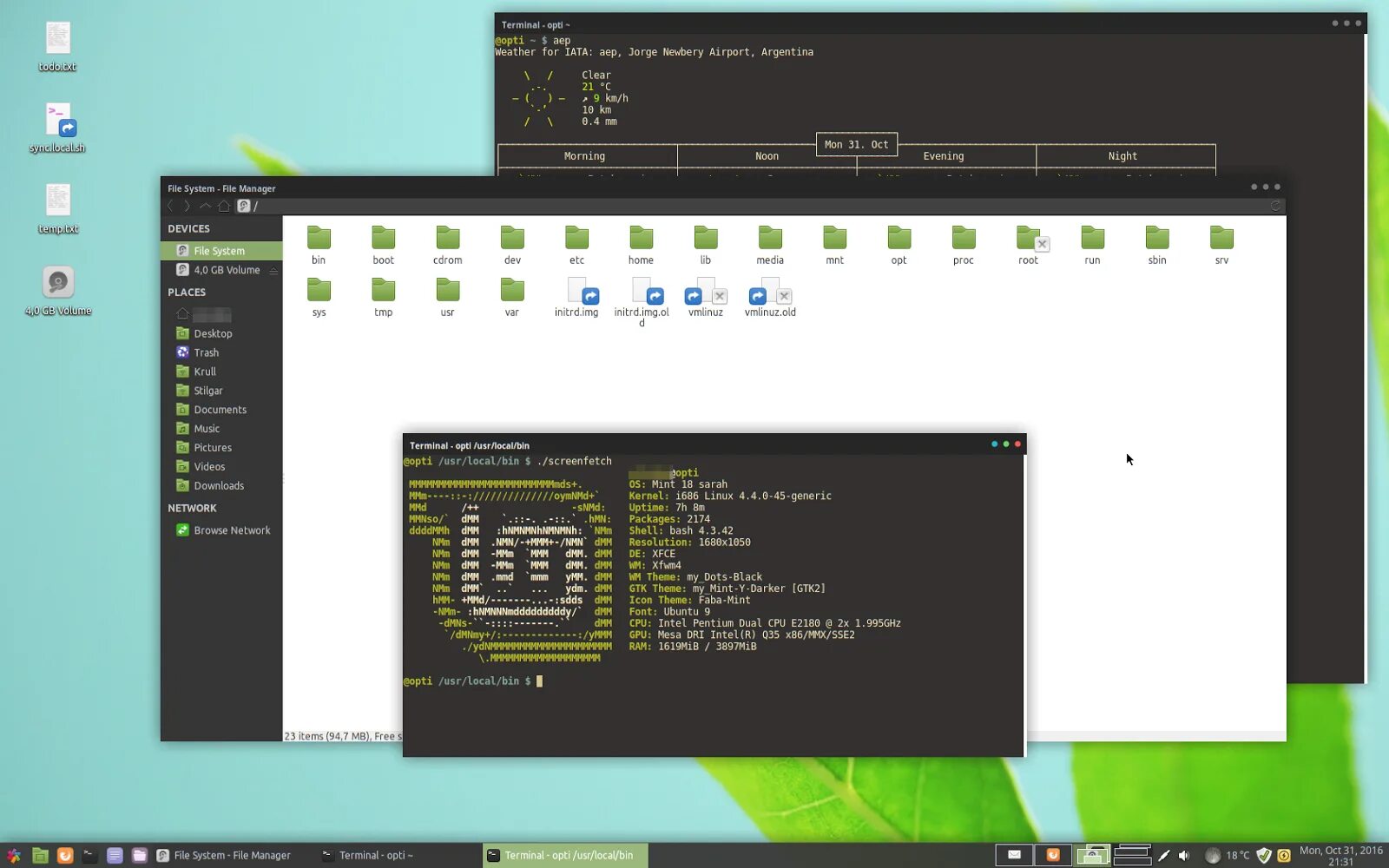
Task: Click the weather 18 °C panel applet
Action: [x=1228, y=855]
